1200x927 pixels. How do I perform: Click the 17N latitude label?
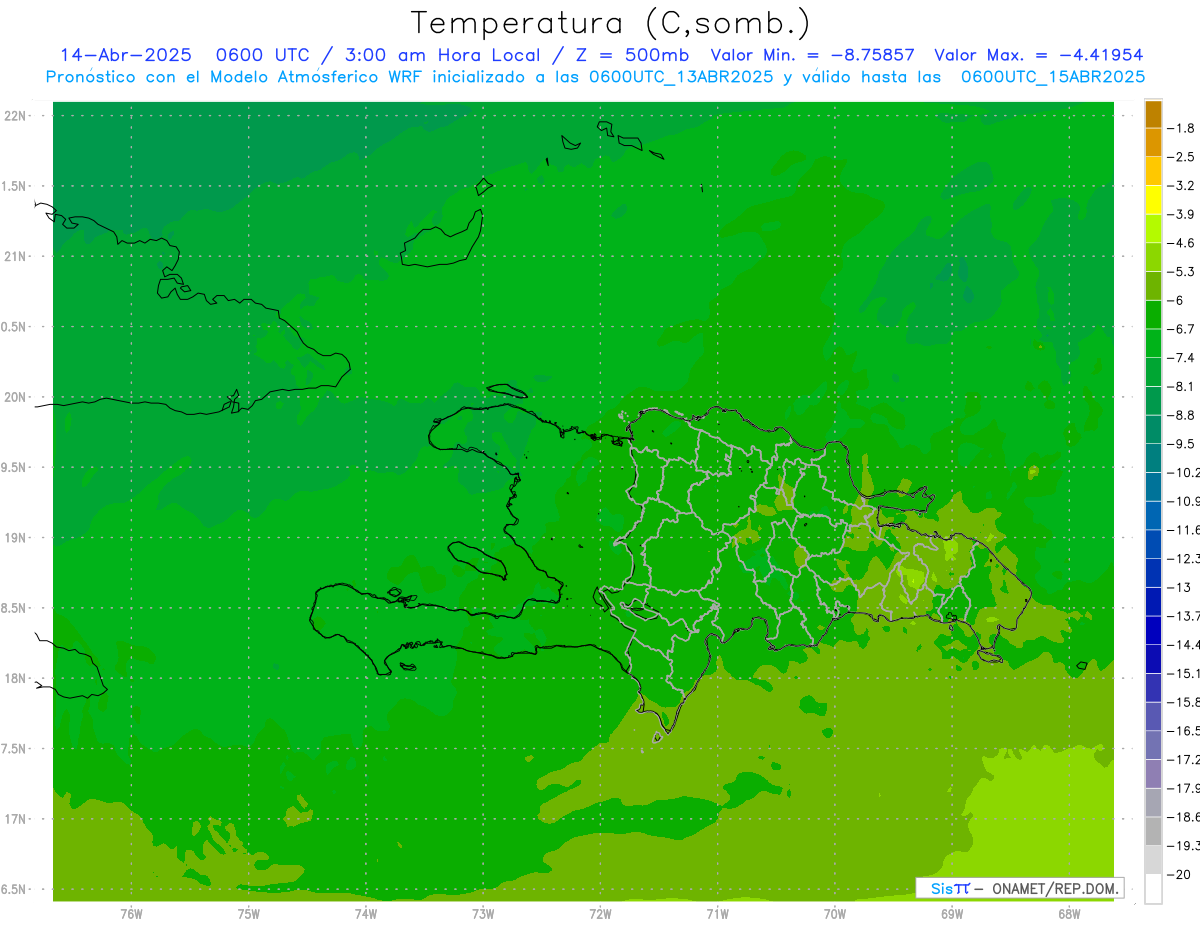16,820
